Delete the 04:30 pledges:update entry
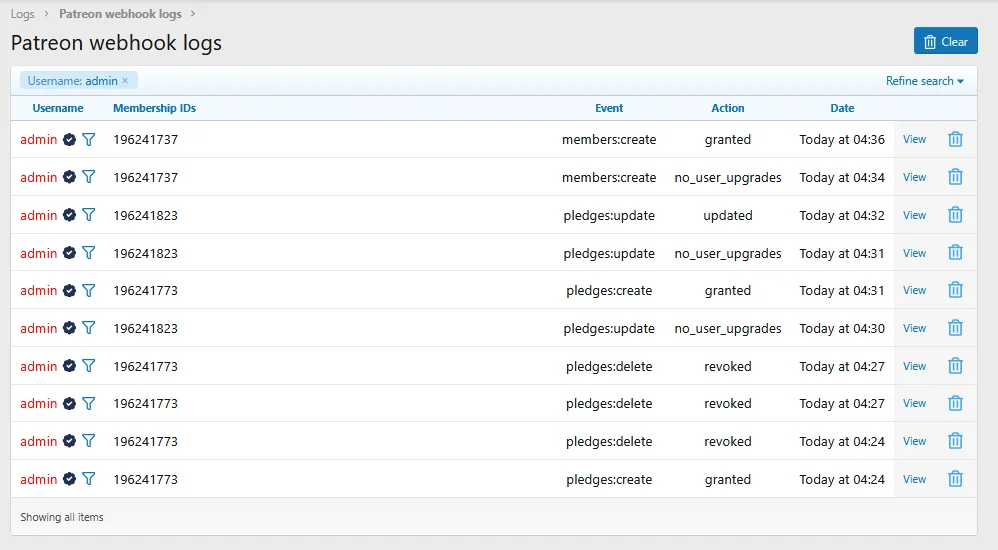This screenshot has width=998, height=550. pyautogui.click(x=955, y=328)
